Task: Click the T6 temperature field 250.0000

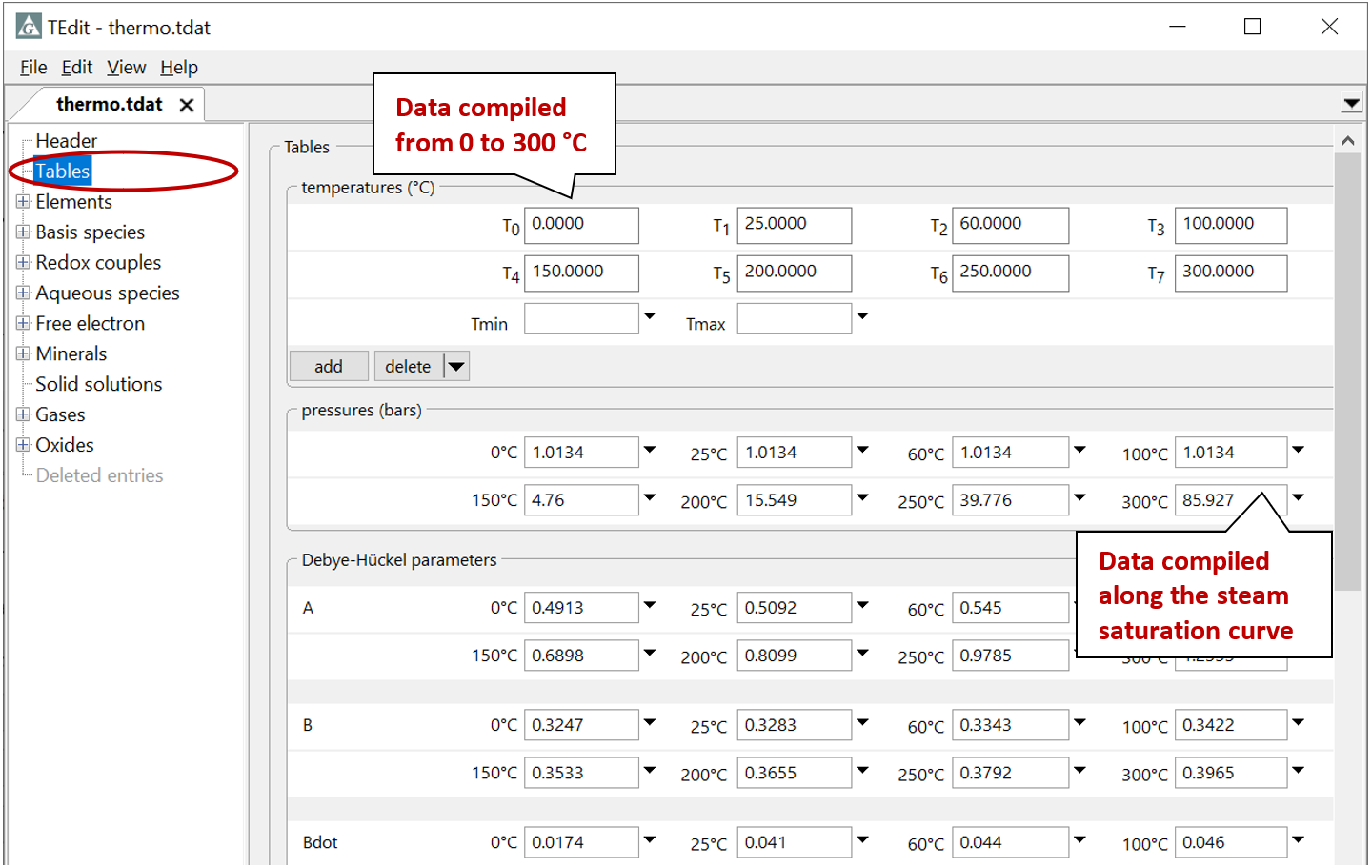Action: tap(1010, 273)
